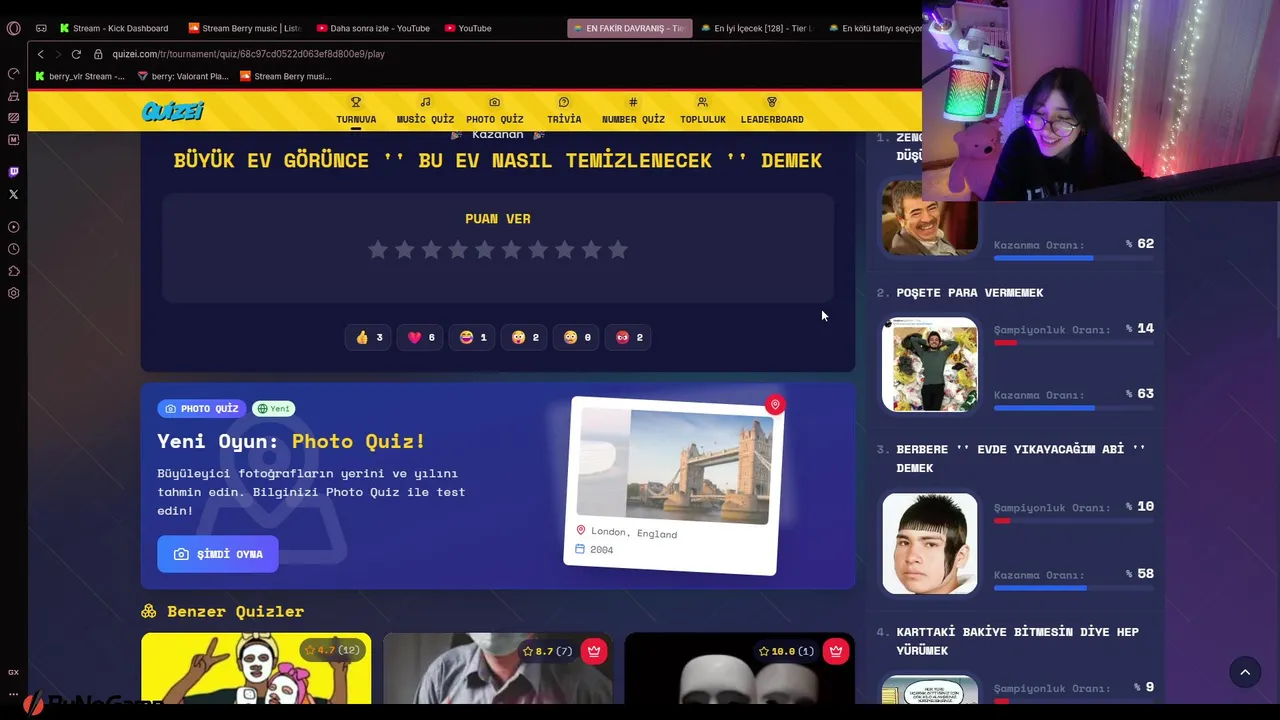The image size is (1280, 720).
Task: Switch to the En iyi içecek tab
Action: point(757,28)
